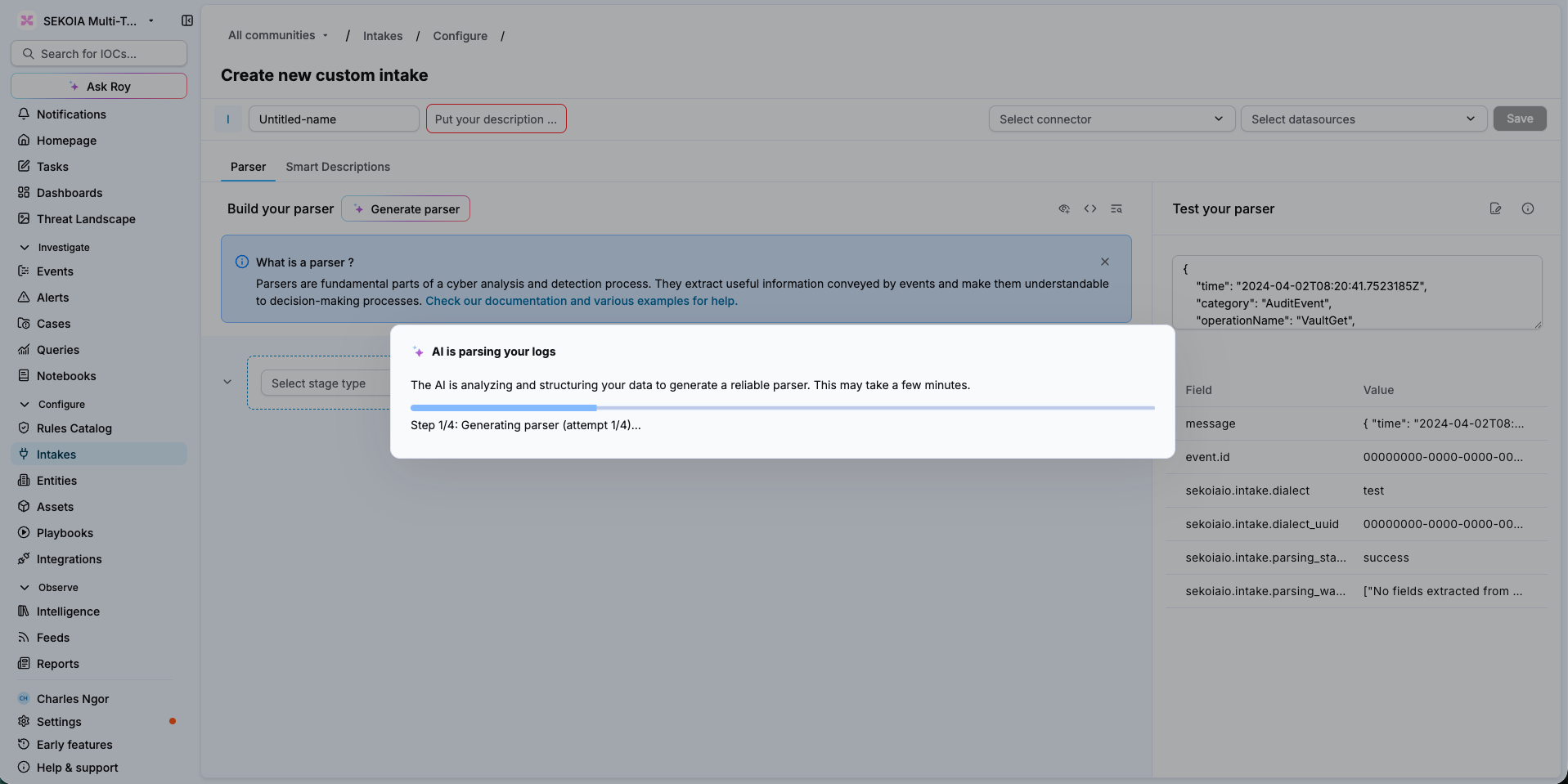Collapse the Configure sidebar section

click(x=25, y=404)
